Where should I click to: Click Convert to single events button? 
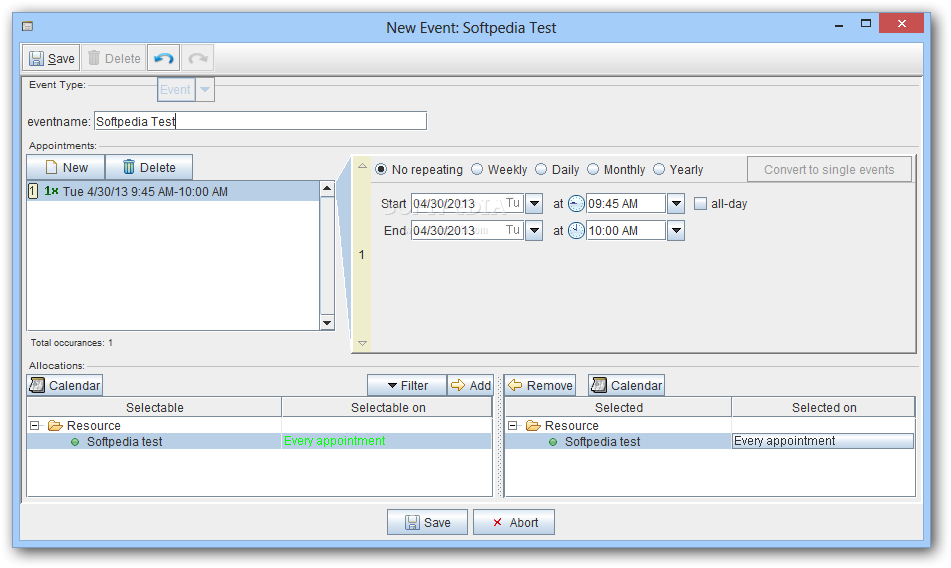point(829,169)
